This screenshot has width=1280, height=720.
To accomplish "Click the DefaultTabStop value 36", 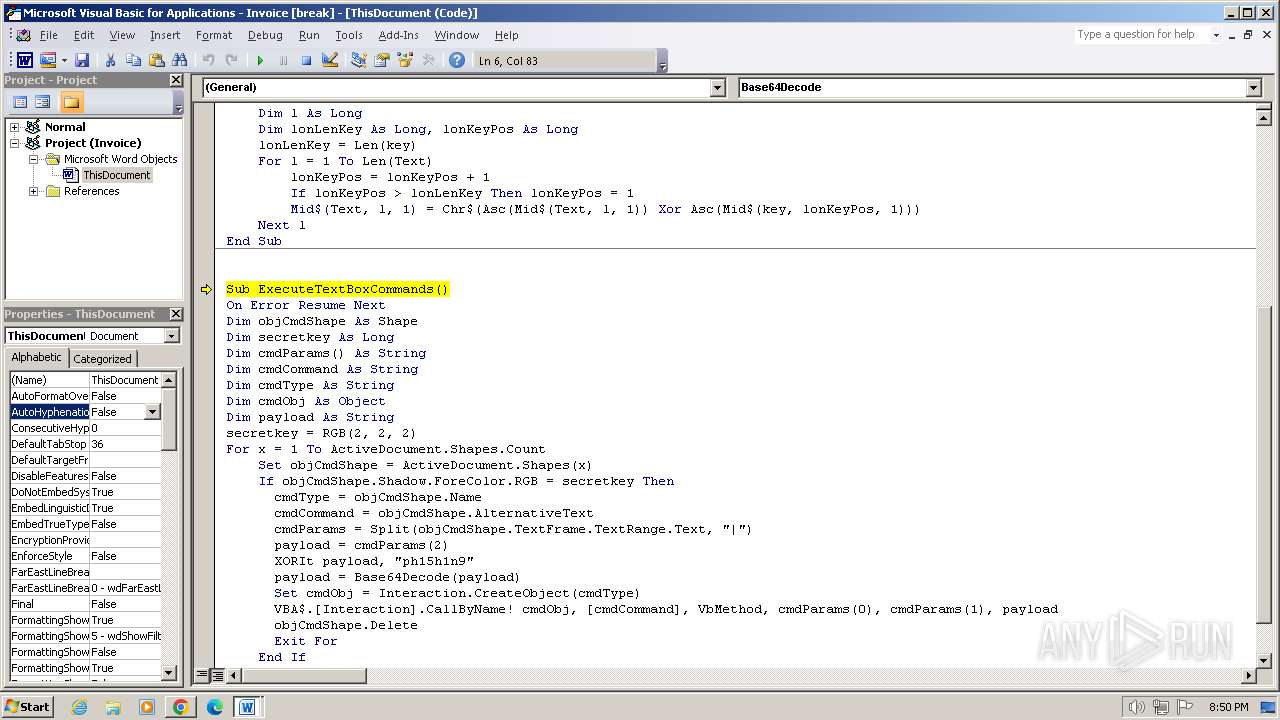I will click(125, 444).
